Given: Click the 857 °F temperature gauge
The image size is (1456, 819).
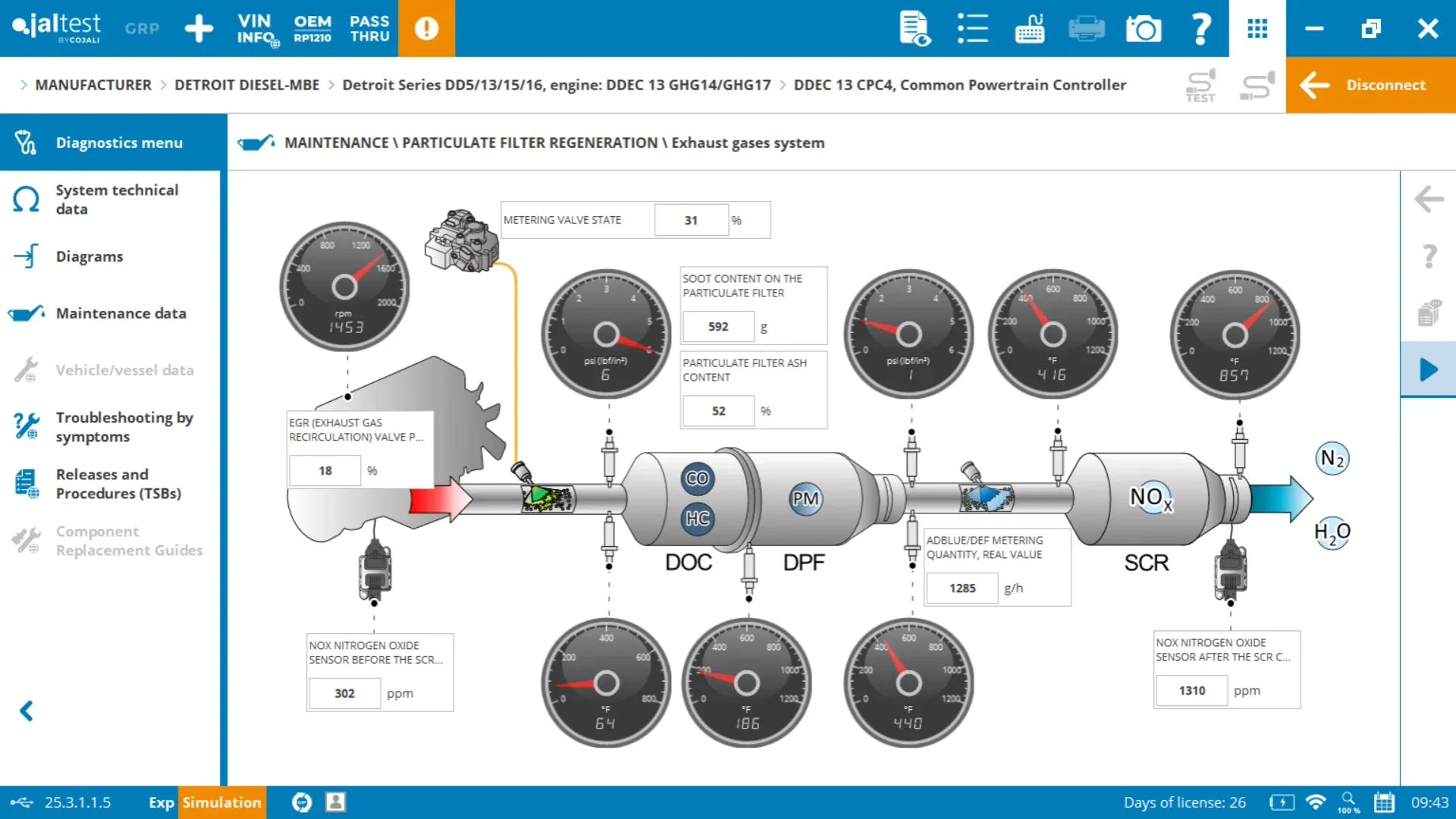Looking at the screenshot, I should pos(1235,334).
